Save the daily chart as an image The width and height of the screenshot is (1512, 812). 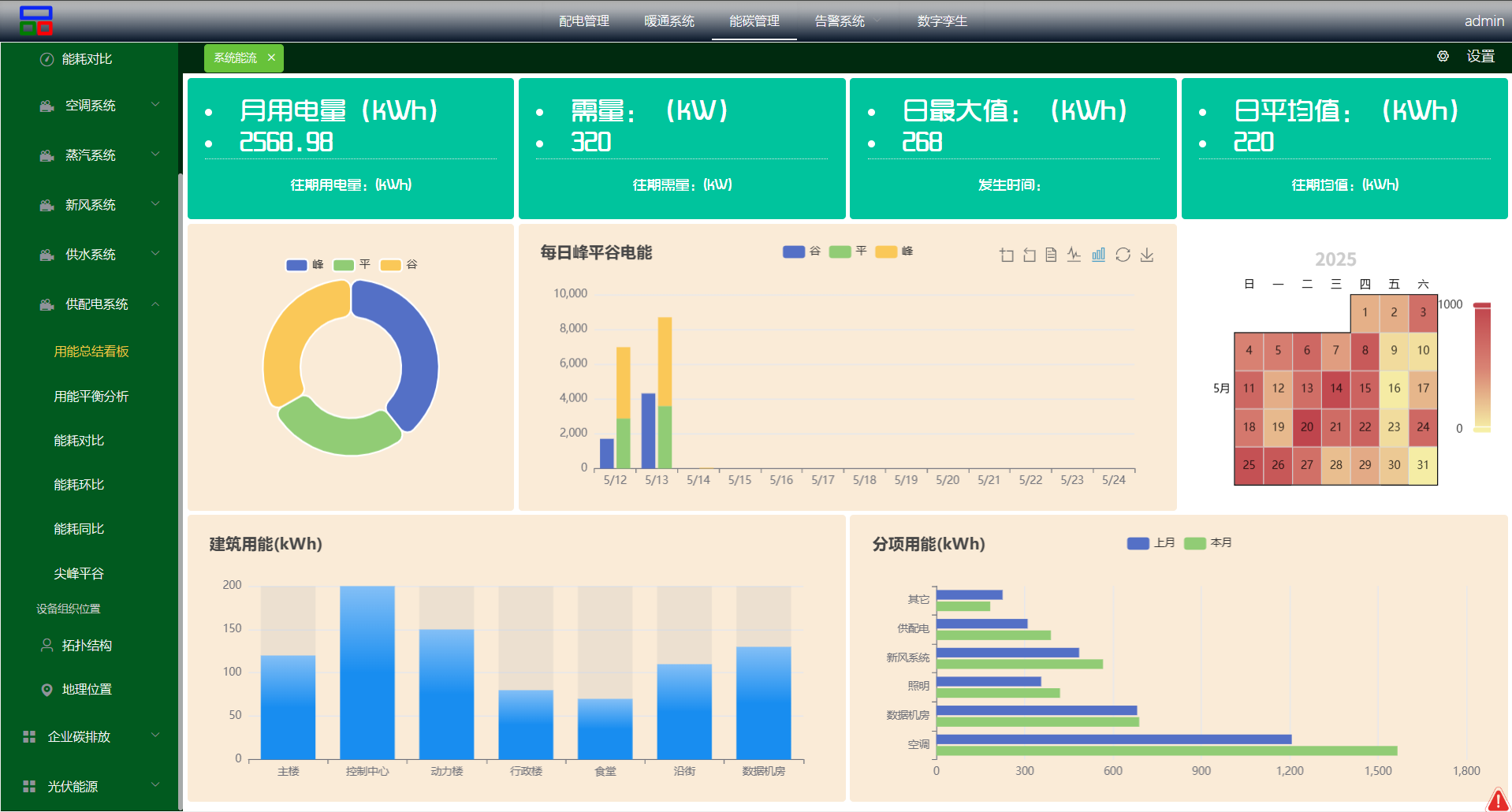[x=1147, y=255]
